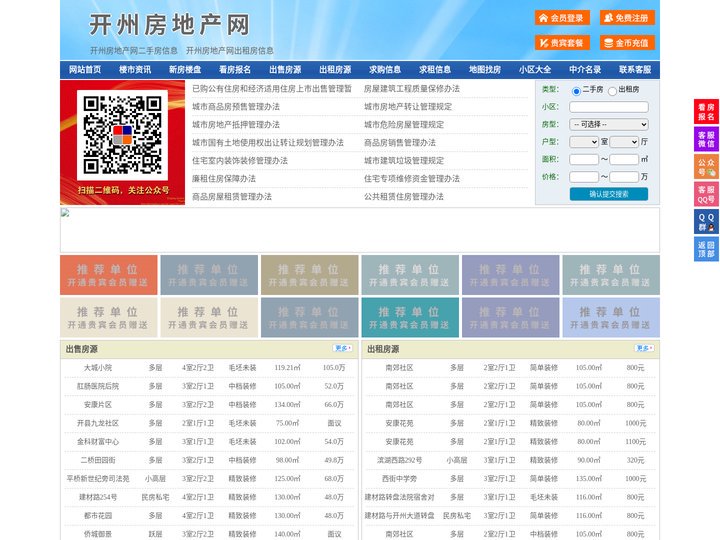Open the 求购信息 nav item
720x540 pixels.
(385, 70)
